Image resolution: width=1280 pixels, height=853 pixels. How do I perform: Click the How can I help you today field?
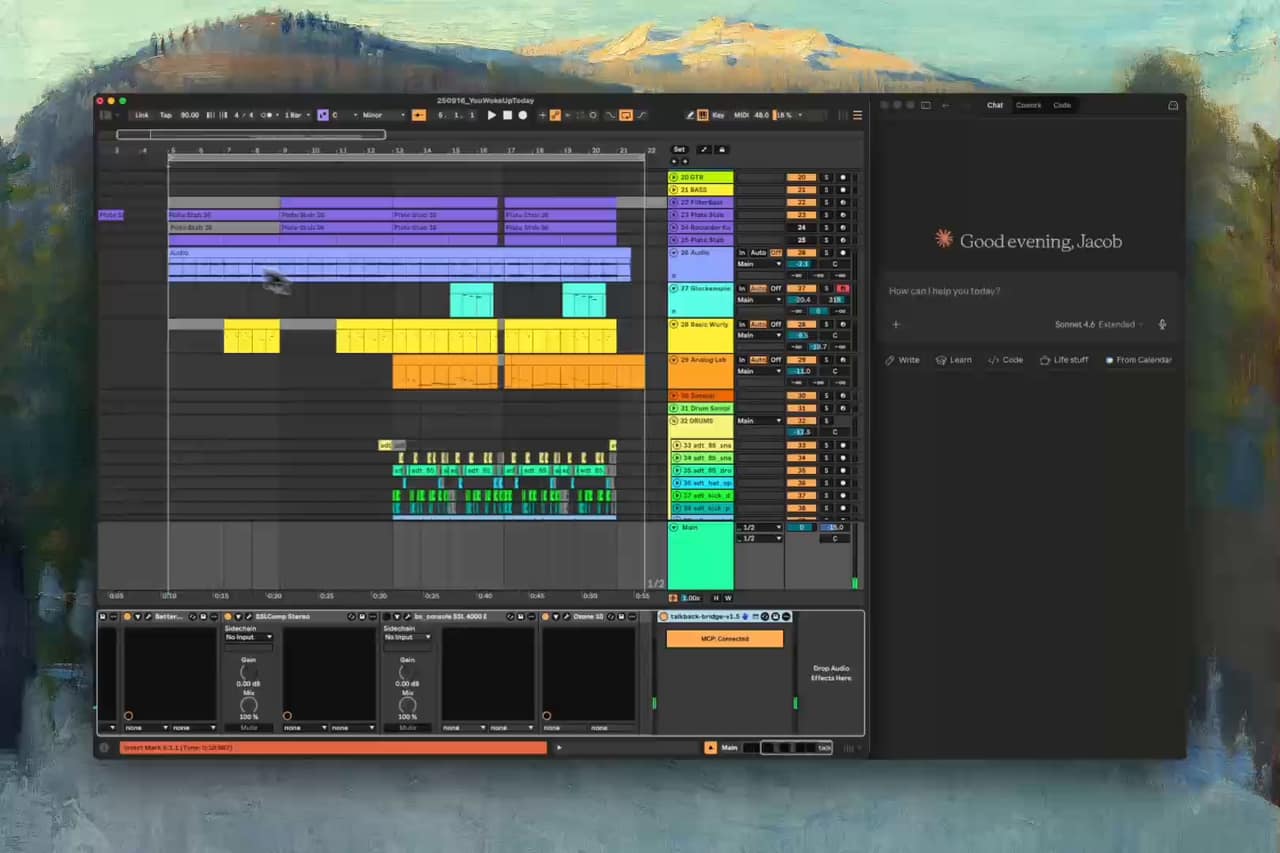1028,291
